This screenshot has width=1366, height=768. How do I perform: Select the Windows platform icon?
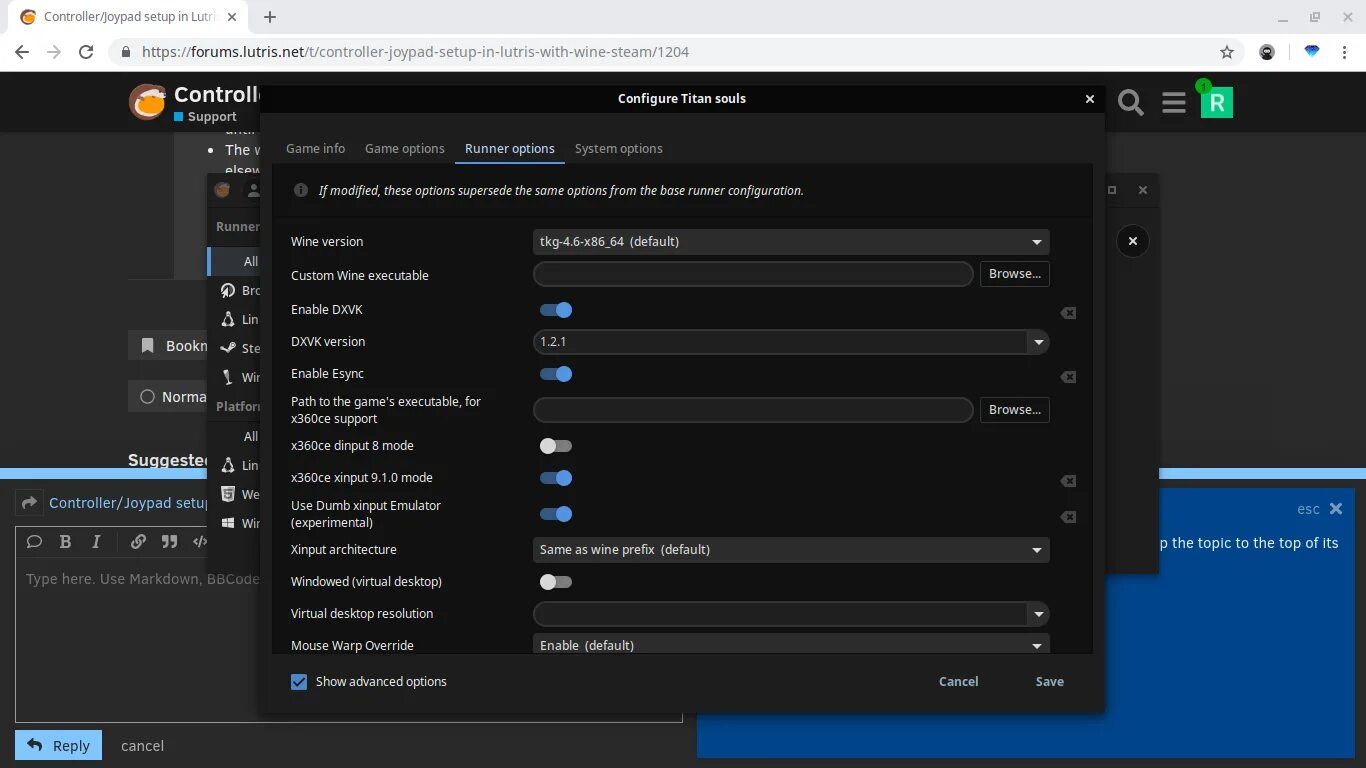click(x=228, y=523)
